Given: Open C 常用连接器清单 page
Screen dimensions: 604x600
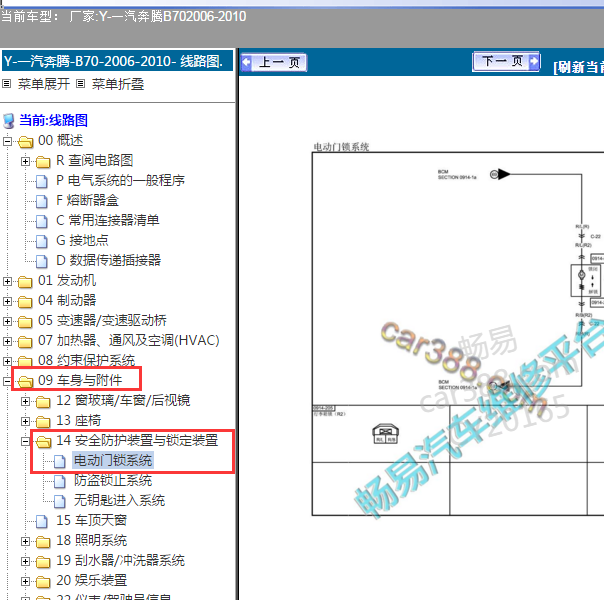Looking at the screenshot, I should [107, 220].
